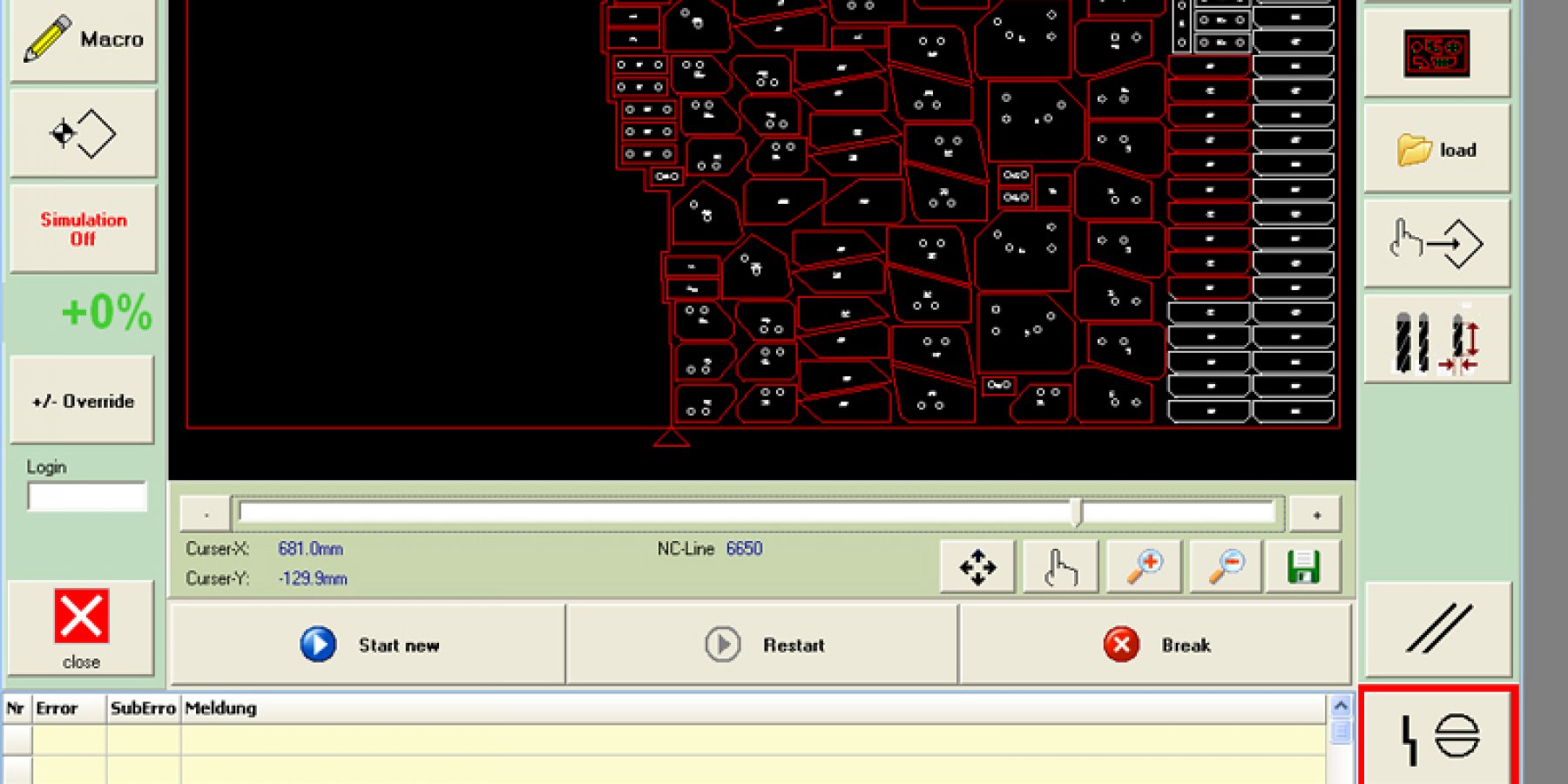Viewport: 1568px width, 784px height.
Task: Open the Macro editor button
Action: (x=84, y=39)
